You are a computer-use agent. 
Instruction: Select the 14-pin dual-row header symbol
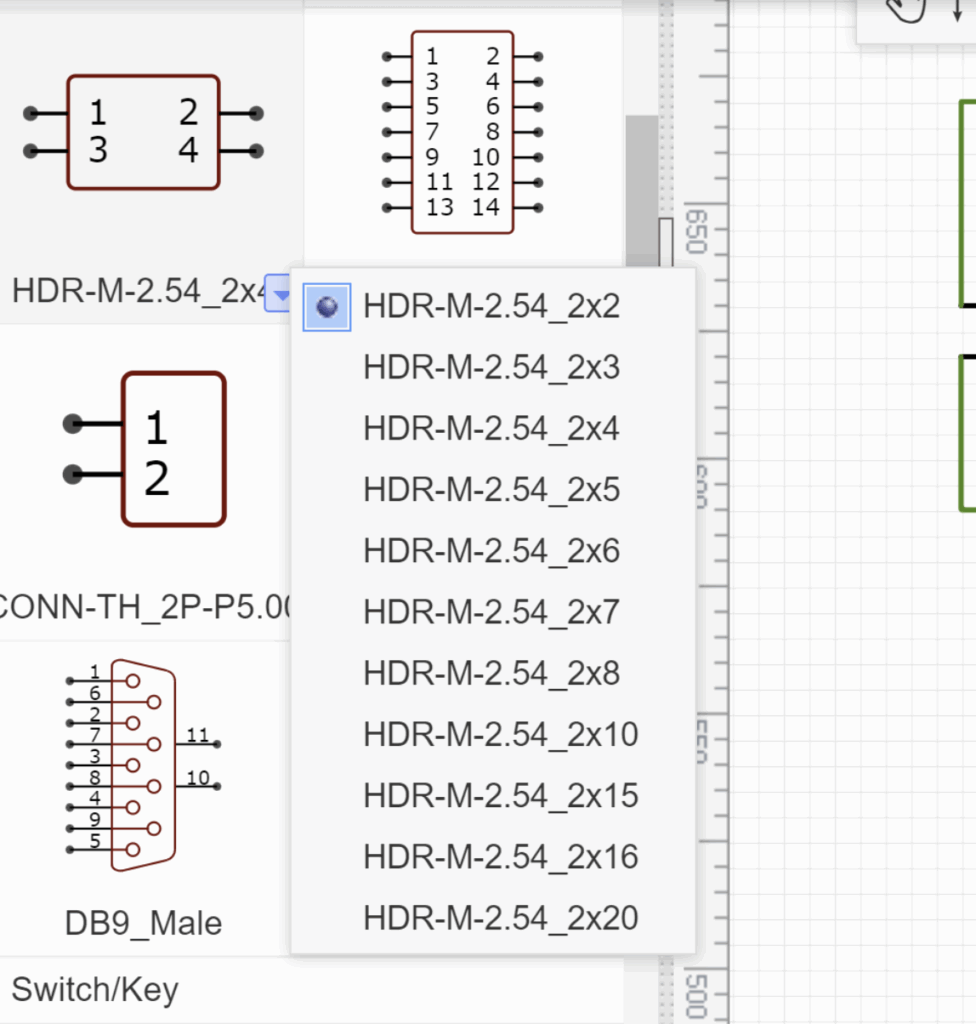pyautogui.click(x=460, y=130)
